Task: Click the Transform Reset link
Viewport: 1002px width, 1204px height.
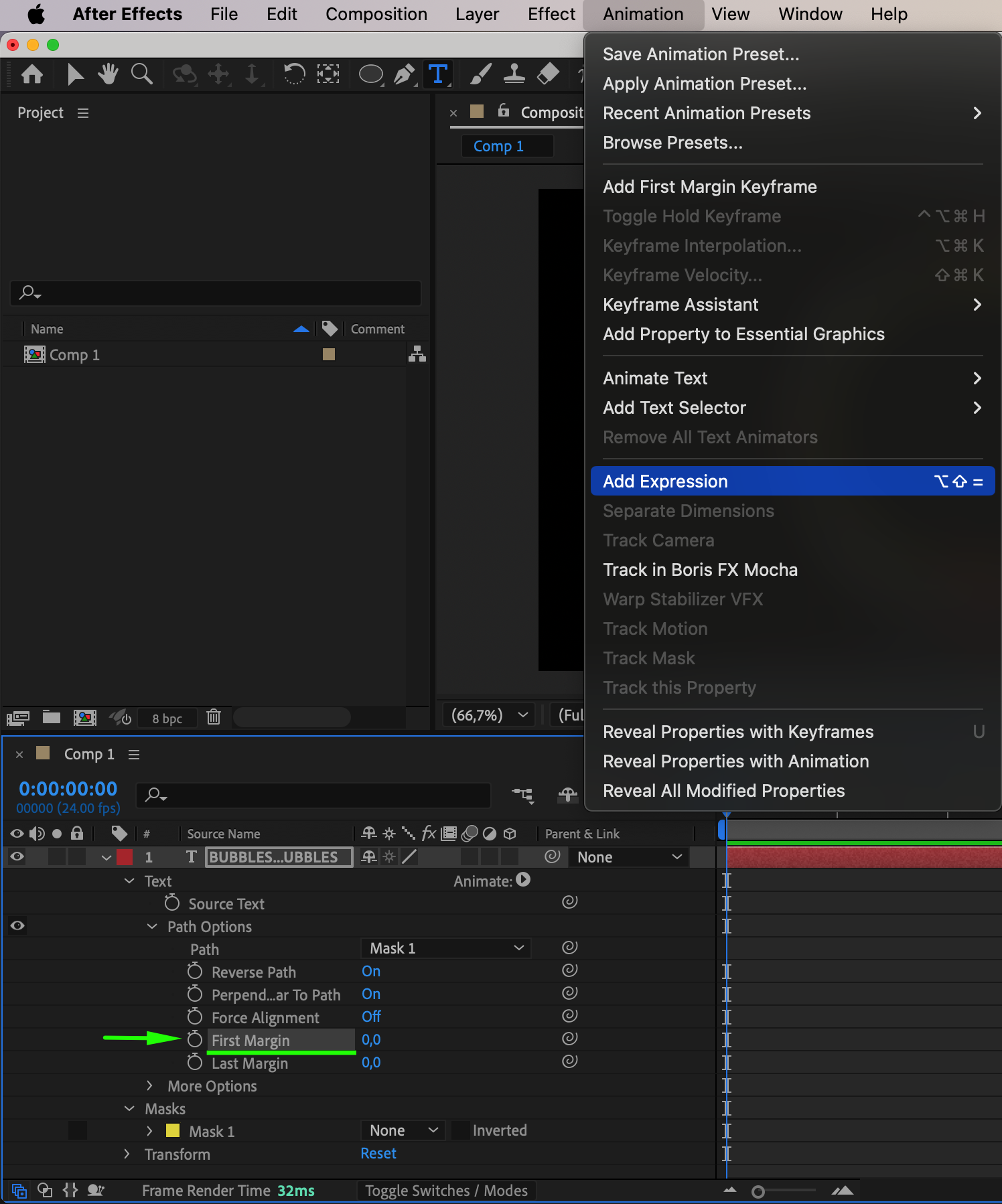Action: (378, 1153)
